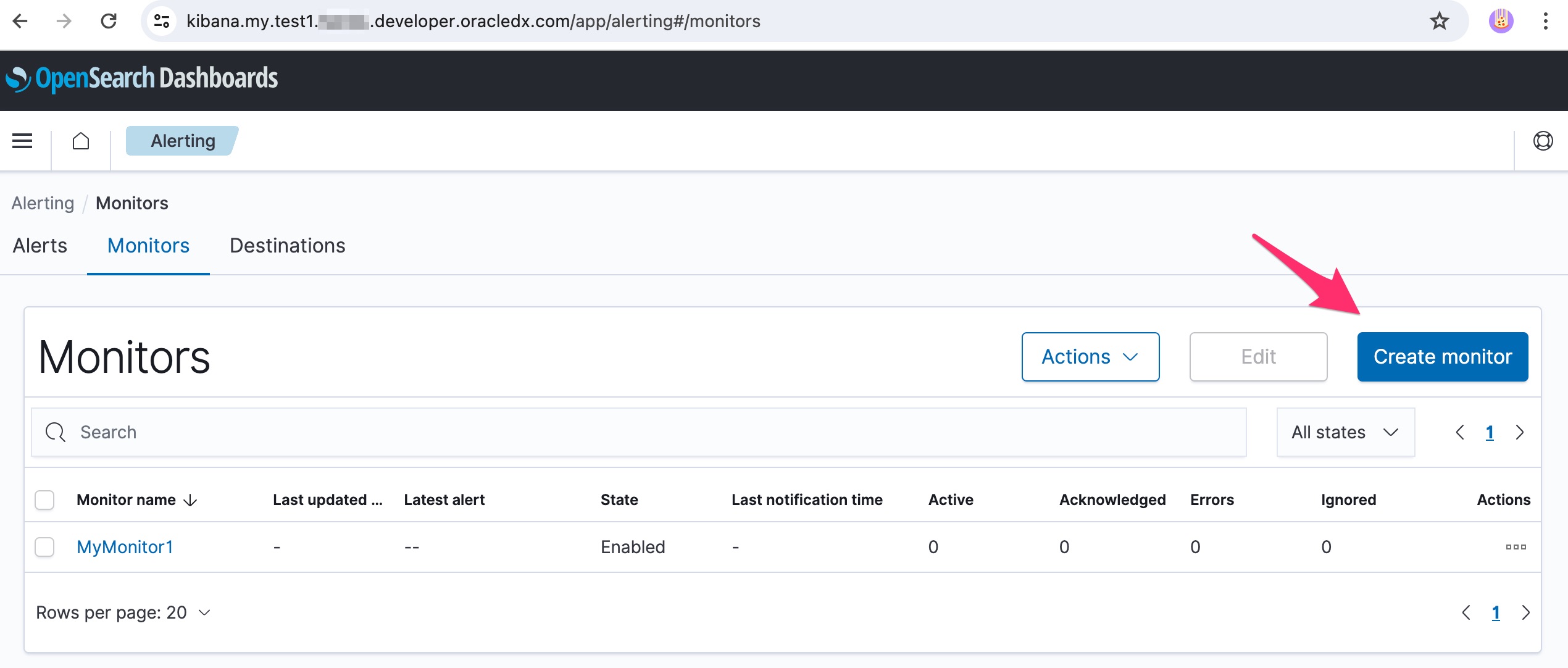Image resolution: width=1568 pixels, height=668 pixels.
Task: Click the browser reload icon
Action: 109,21
